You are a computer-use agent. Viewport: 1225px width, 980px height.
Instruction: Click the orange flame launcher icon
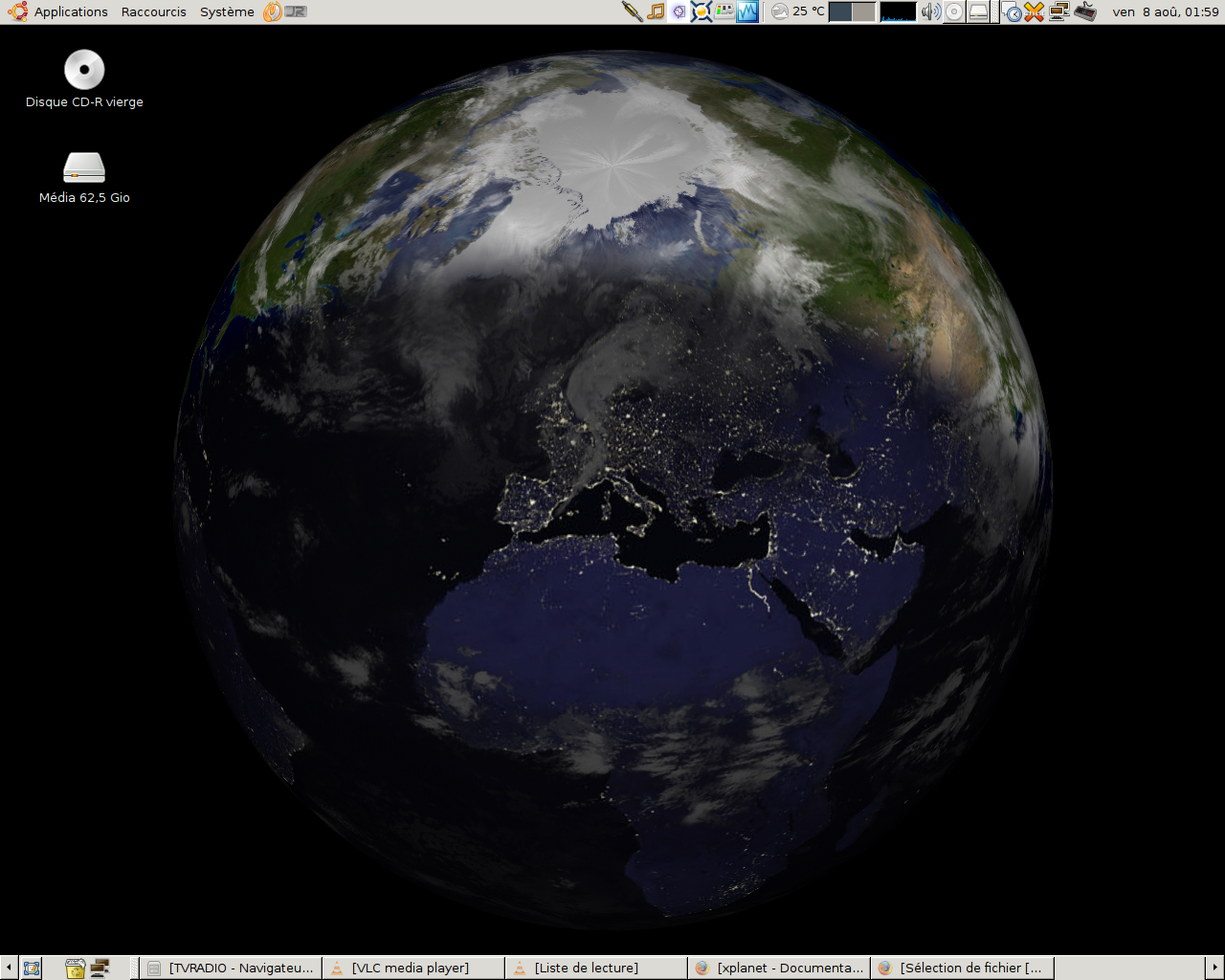[x=273, y=11]
